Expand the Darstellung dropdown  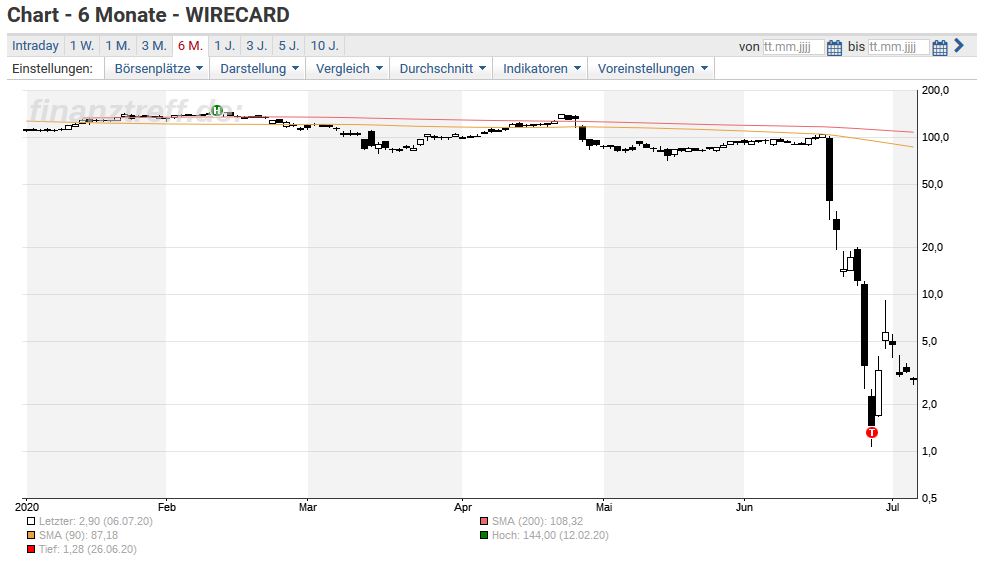[x=258, y=69]
